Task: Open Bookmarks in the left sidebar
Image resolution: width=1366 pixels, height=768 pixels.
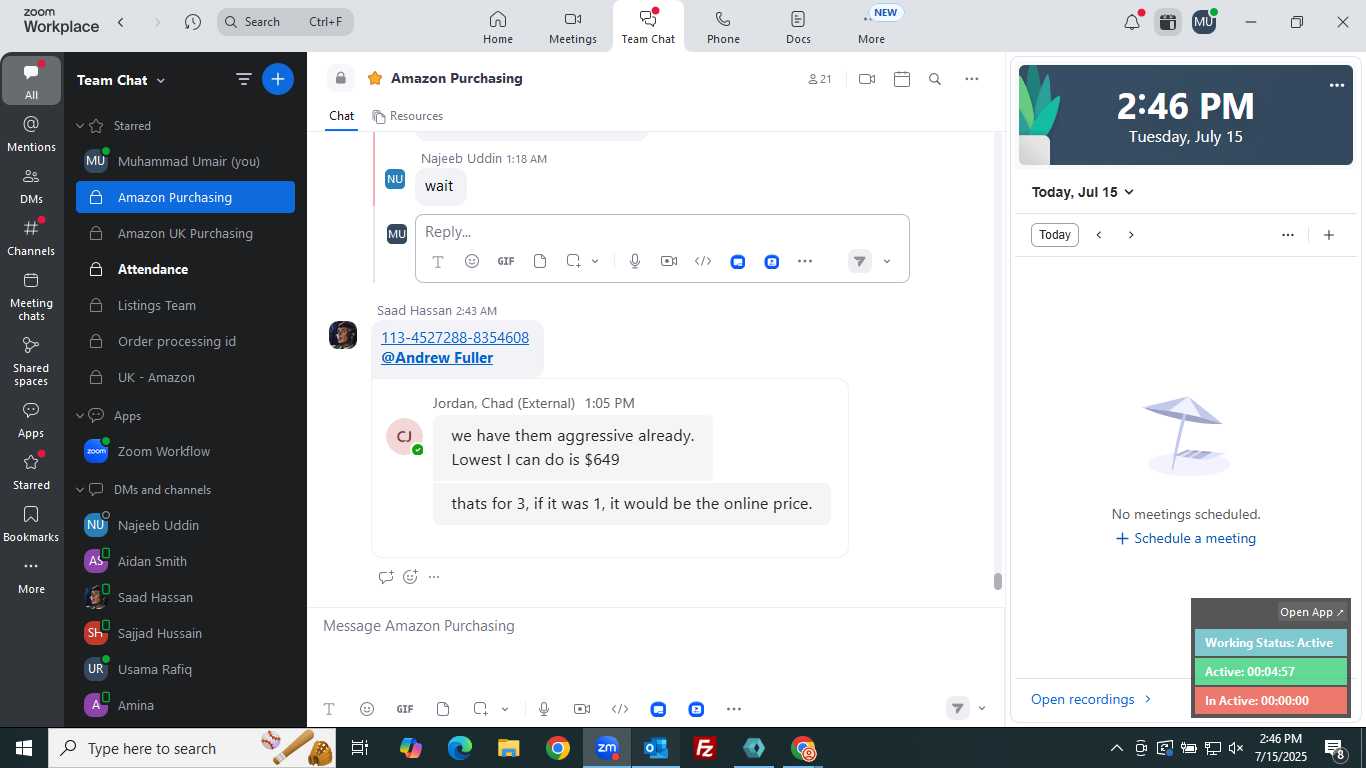Action: [x=31, y=524]
